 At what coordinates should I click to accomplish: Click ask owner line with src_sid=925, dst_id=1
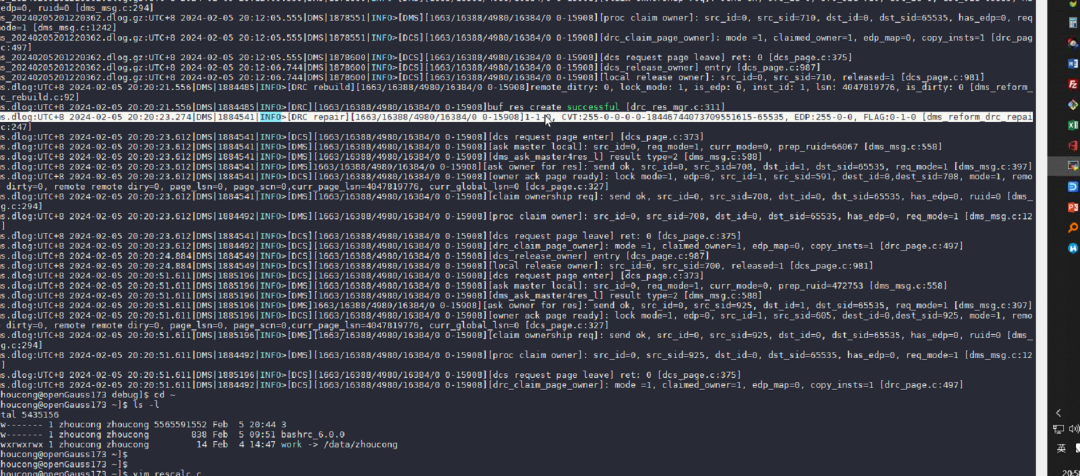click(516, 305)
